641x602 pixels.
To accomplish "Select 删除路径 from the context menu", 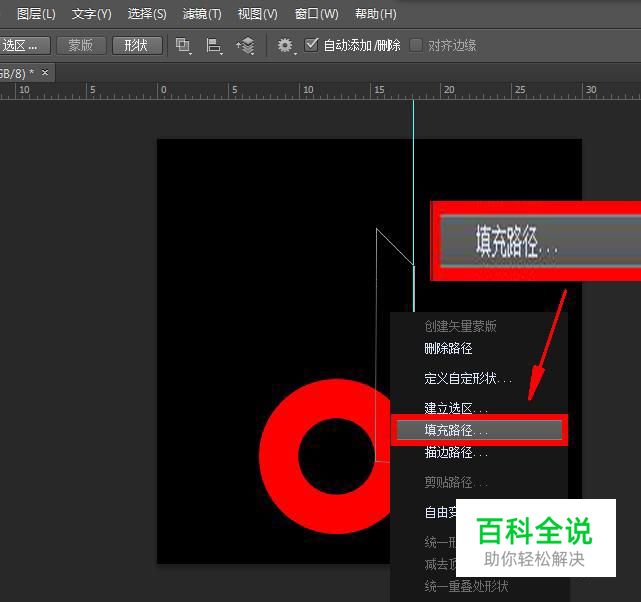I will click(448, 348).
